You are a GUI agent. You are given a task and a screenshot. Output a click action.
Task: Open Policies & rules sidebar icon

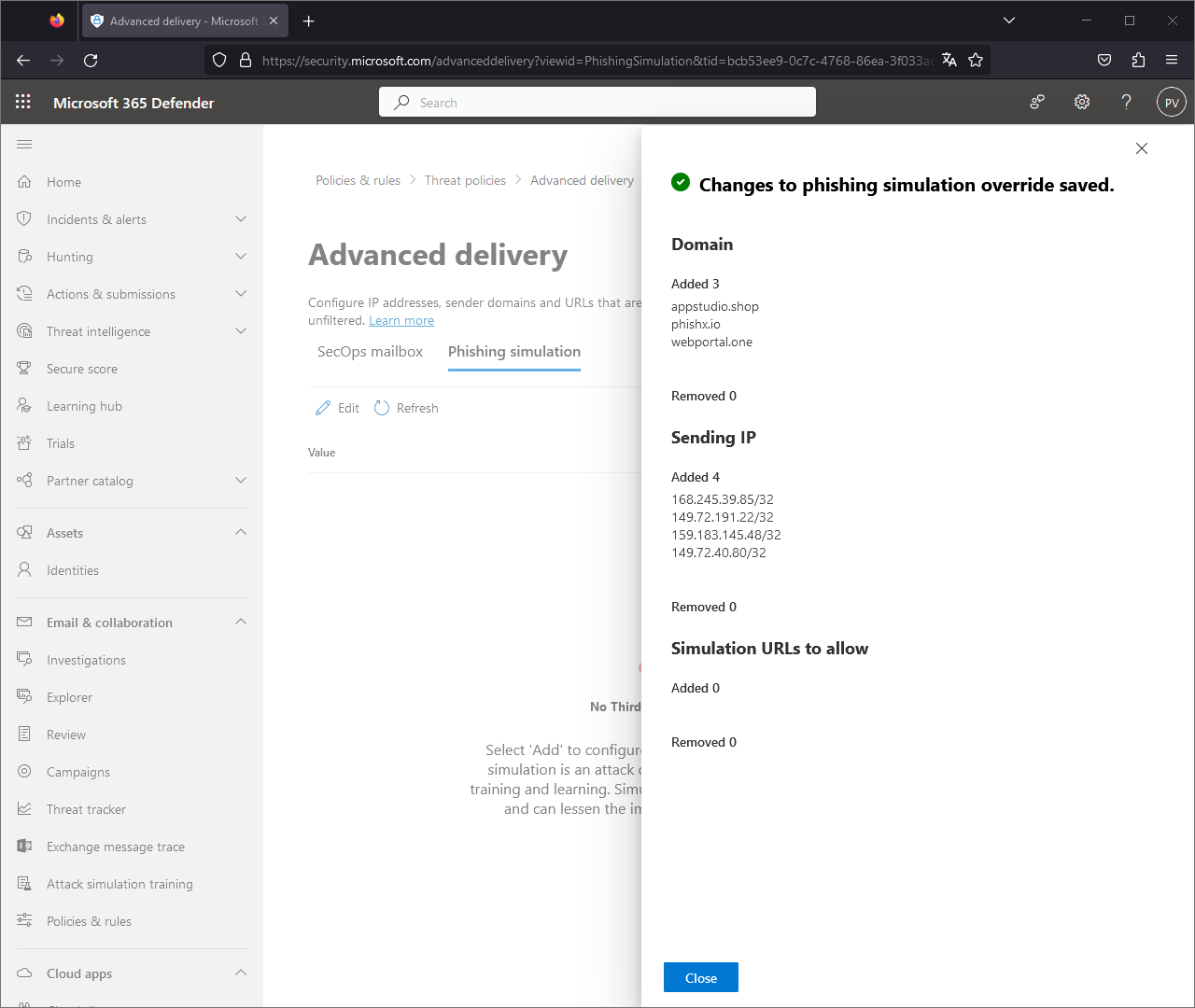24,920
